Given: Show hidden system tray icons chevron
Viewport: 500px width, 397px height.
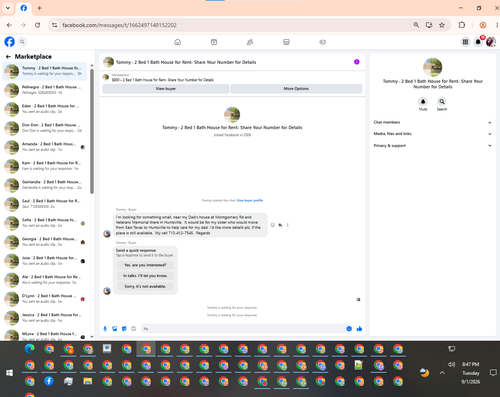Looking at the screenshot, I should 442,373.
